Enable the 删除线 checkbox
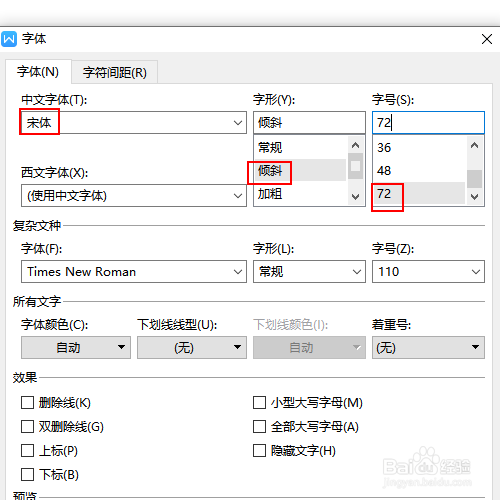 point(27,402)
